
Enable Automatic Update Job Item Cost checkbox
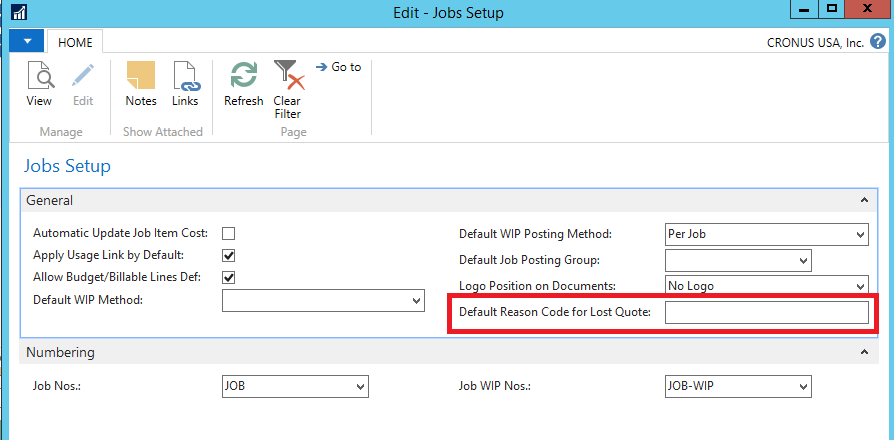tap(228, 234)
